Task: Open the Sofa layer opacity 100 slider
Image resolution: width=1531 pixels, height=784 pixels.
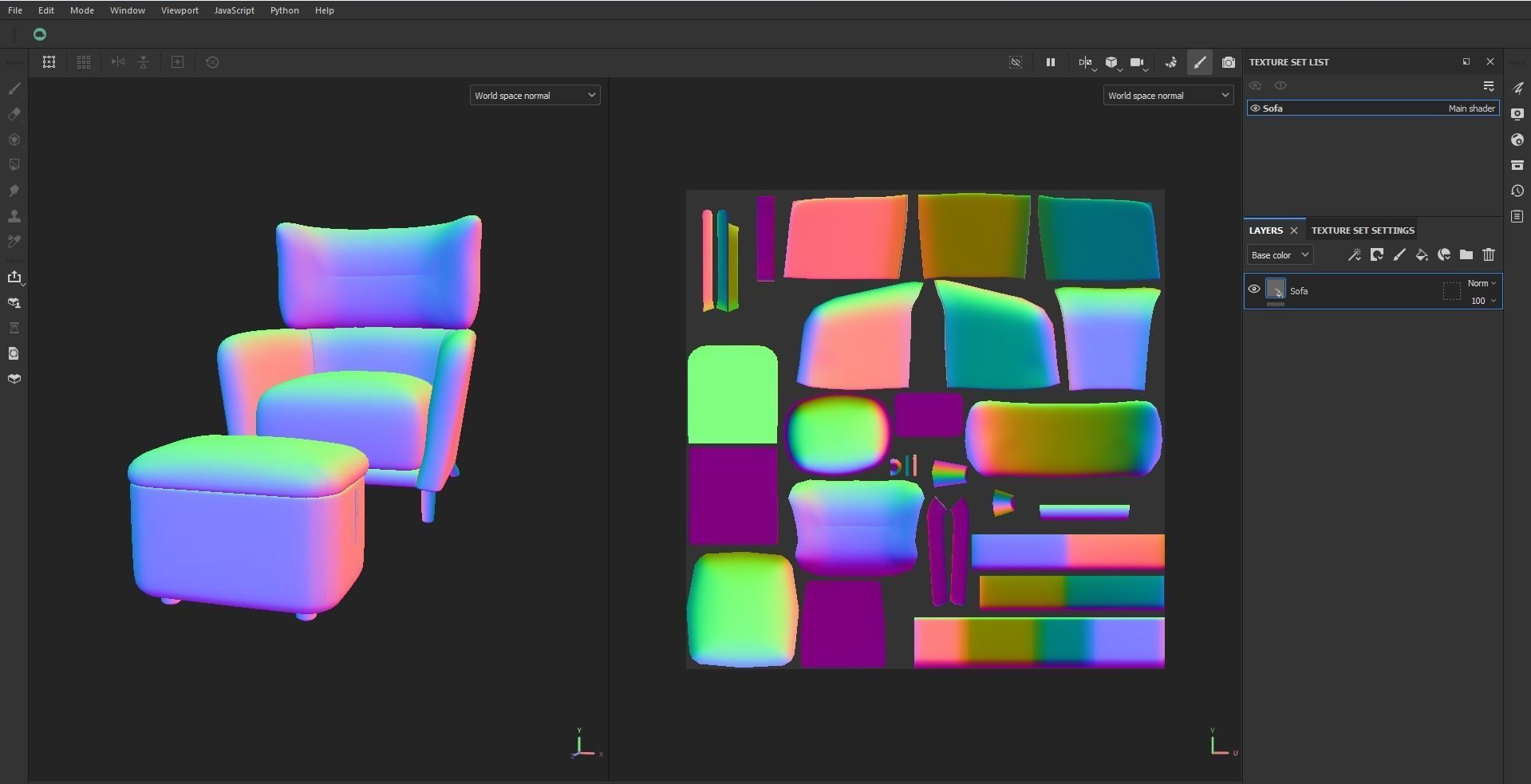Action: pyautogui.click(x=1483, y=301)
